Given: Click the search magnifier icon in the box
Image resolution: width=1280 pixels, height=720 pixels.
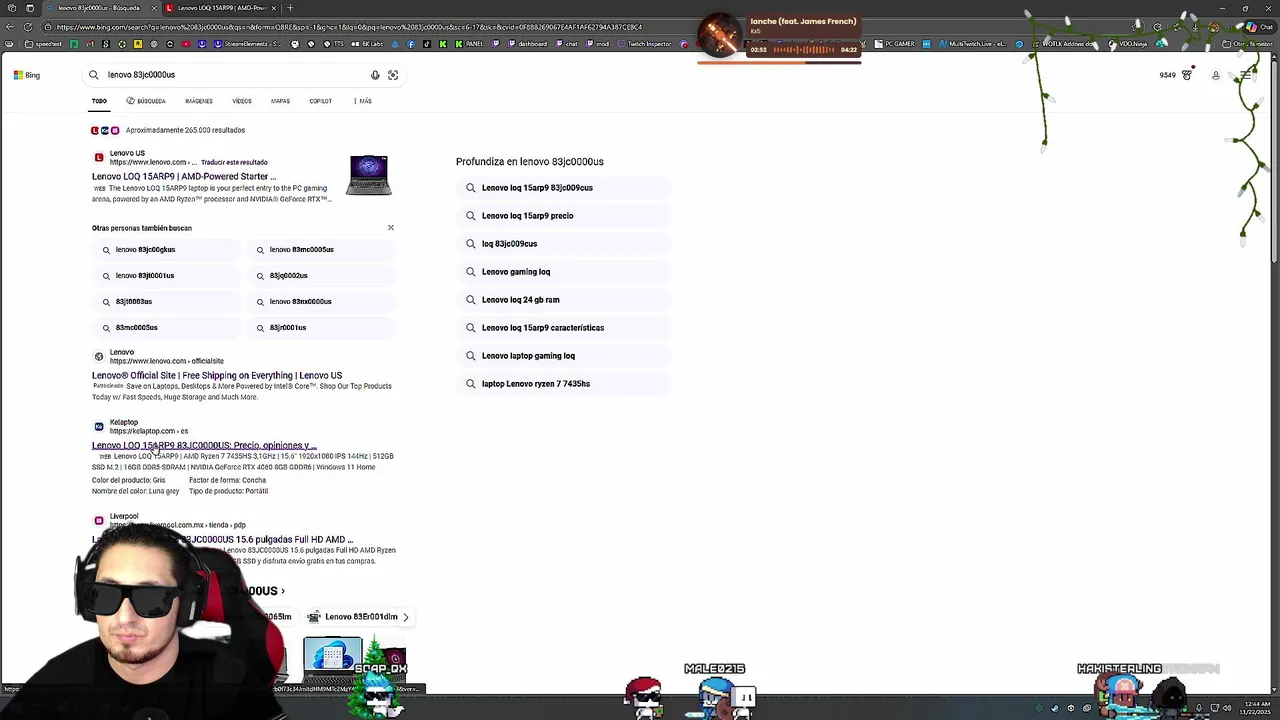Looking at the screenshot, I should click(94, 75).
